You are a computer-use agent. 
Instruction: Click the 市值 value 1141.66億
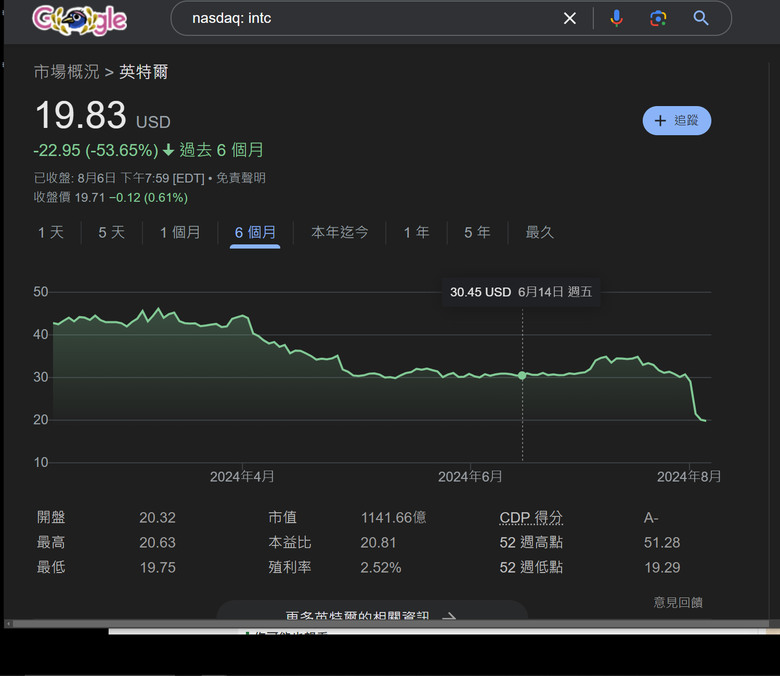393,518
